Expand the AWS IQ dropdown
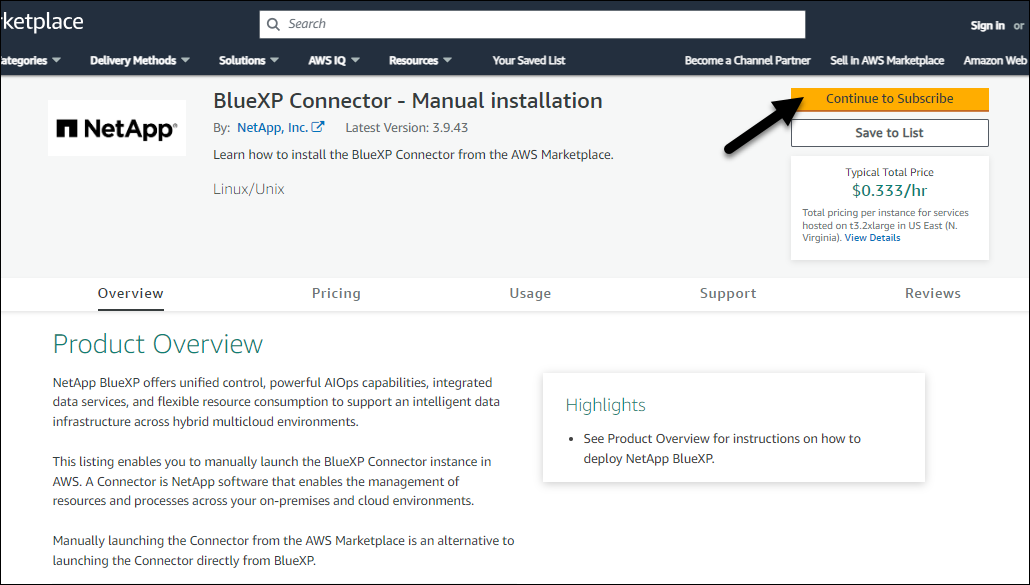The image size is (1030, 585). (334, 60)
